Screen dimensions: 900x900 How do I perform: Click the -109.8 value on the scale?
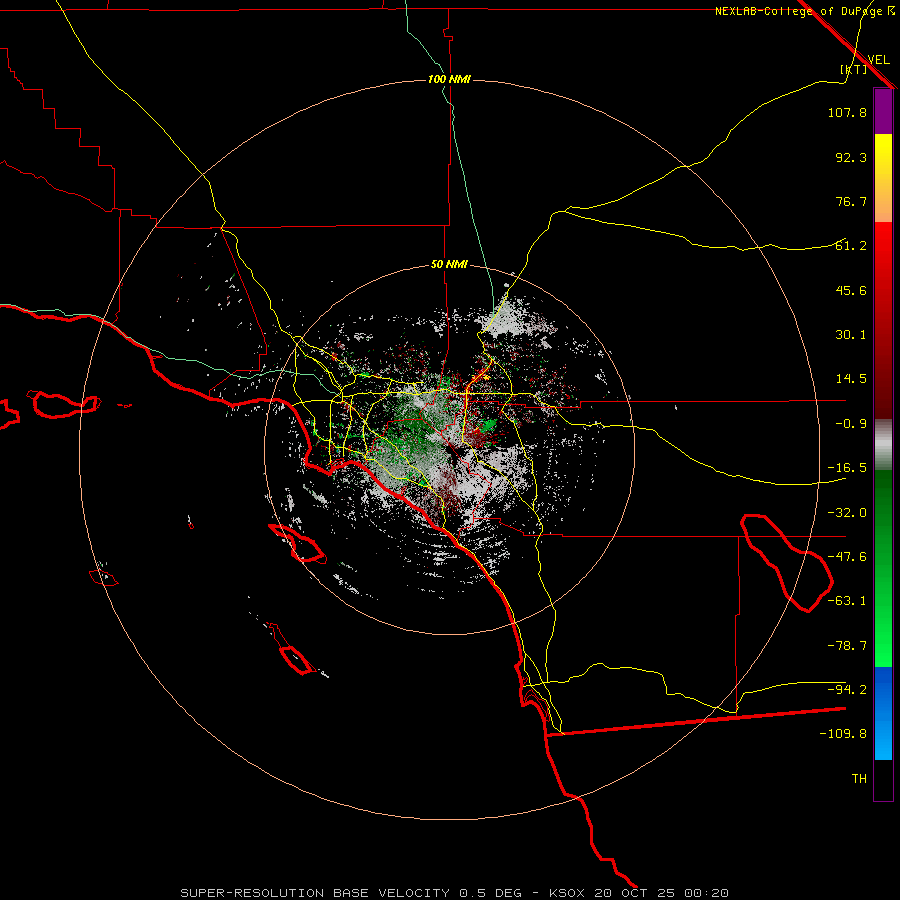point(843,734)
